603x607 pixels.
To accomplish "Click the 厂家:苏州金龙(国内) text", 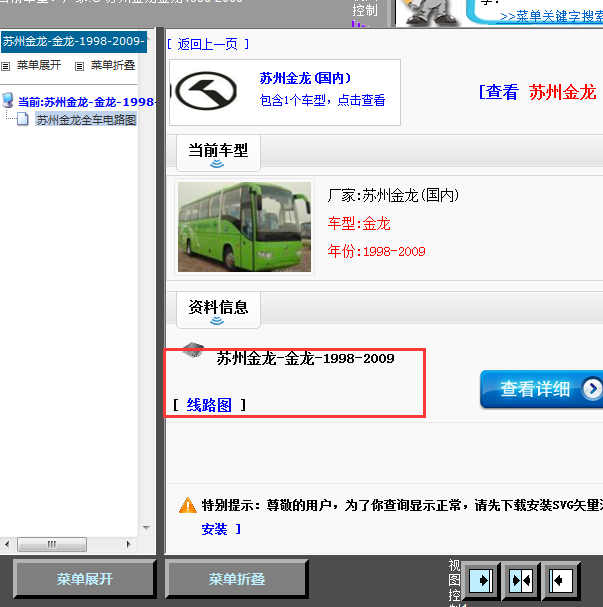I will (x=393, y=195).
